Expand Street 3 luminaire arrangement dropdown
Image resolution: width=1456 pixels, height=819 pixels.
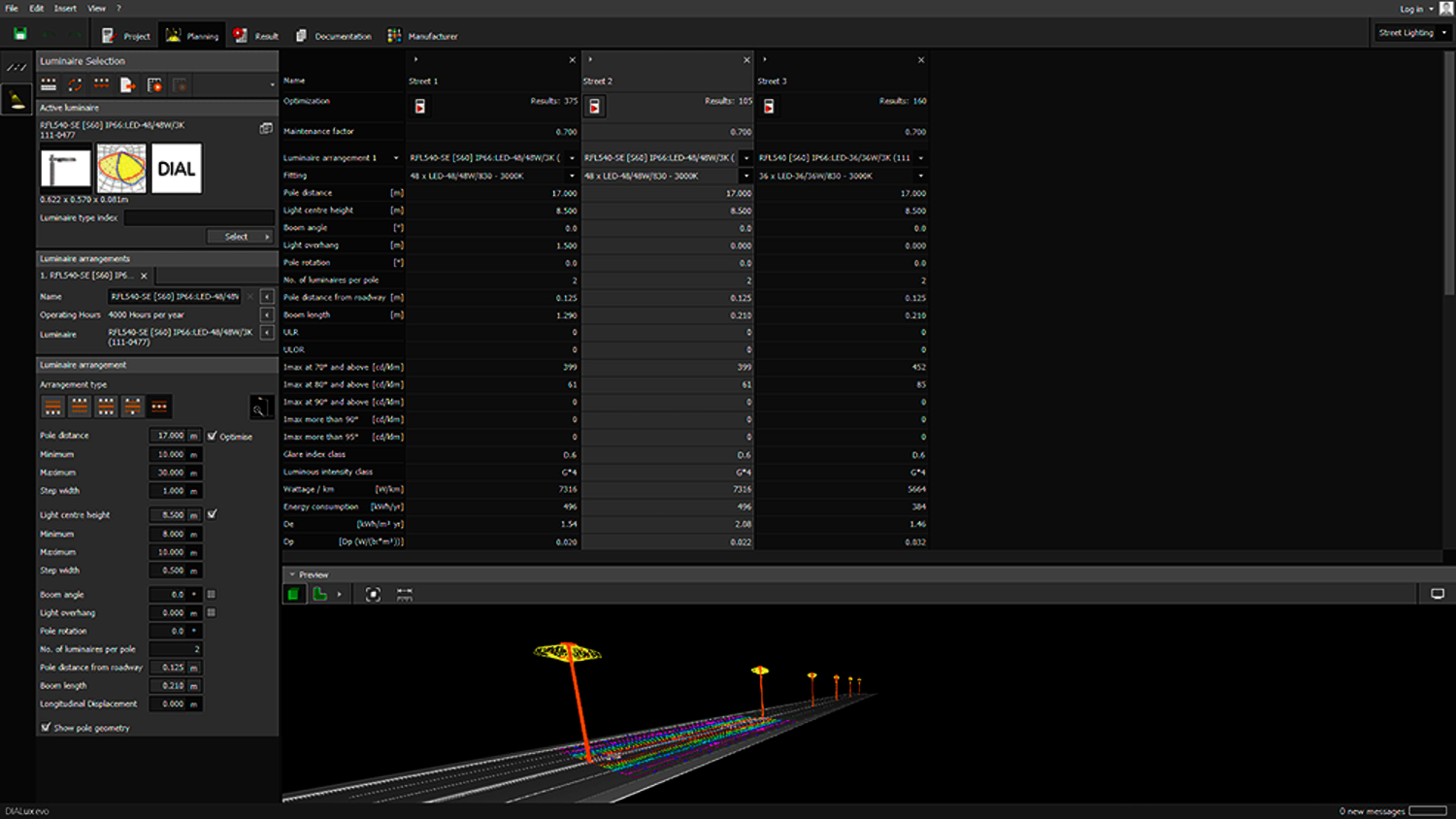[920, 158]
